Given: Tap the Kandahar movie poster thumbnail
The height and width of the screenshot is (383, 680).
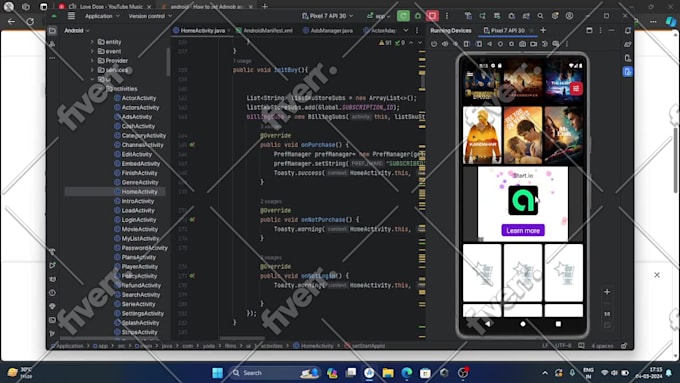Looking at the screenshot, I should click(x=482, y=135).
